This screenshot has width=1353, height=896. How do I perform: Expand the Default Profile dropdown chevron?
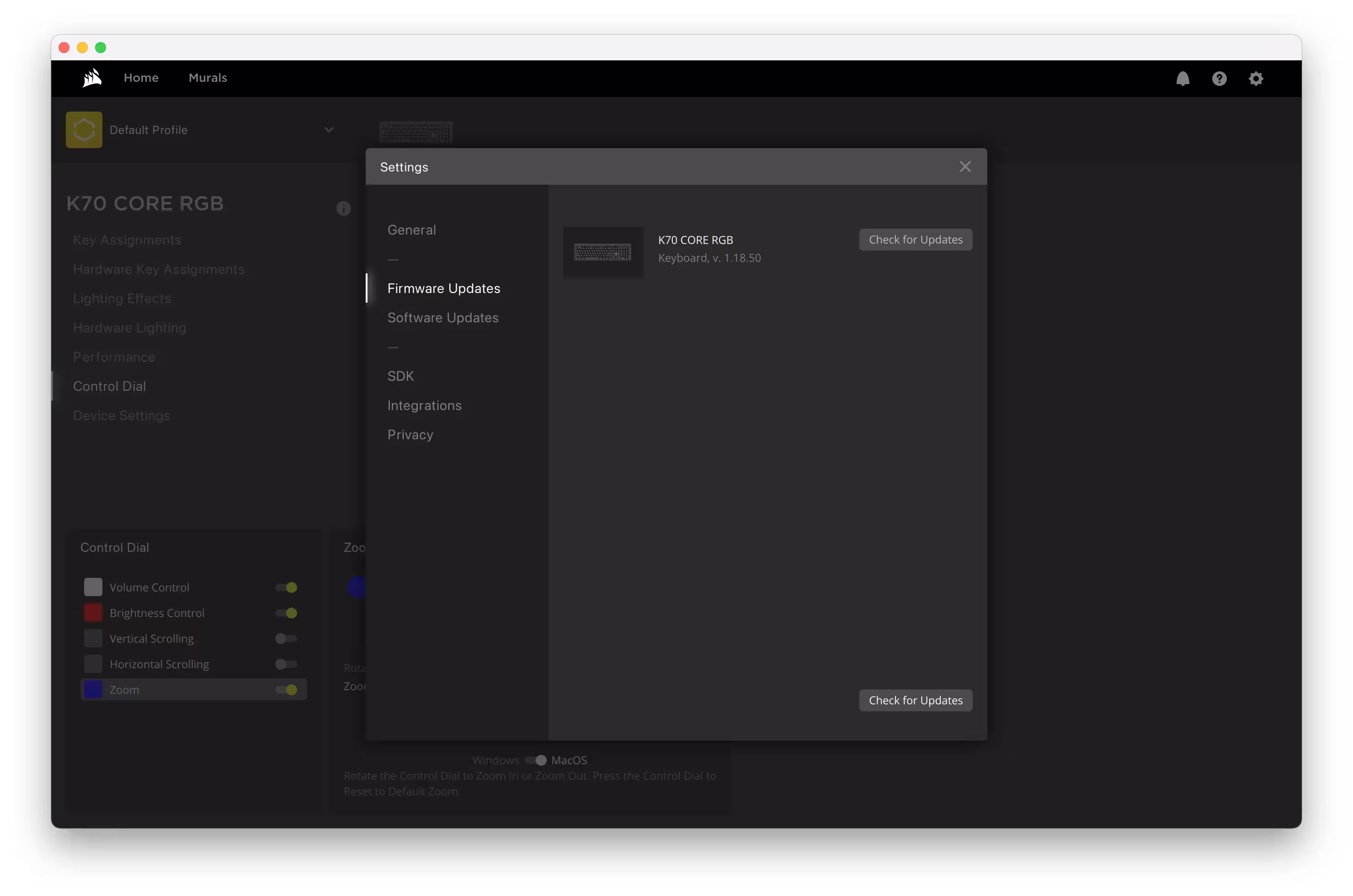[329, 130]
